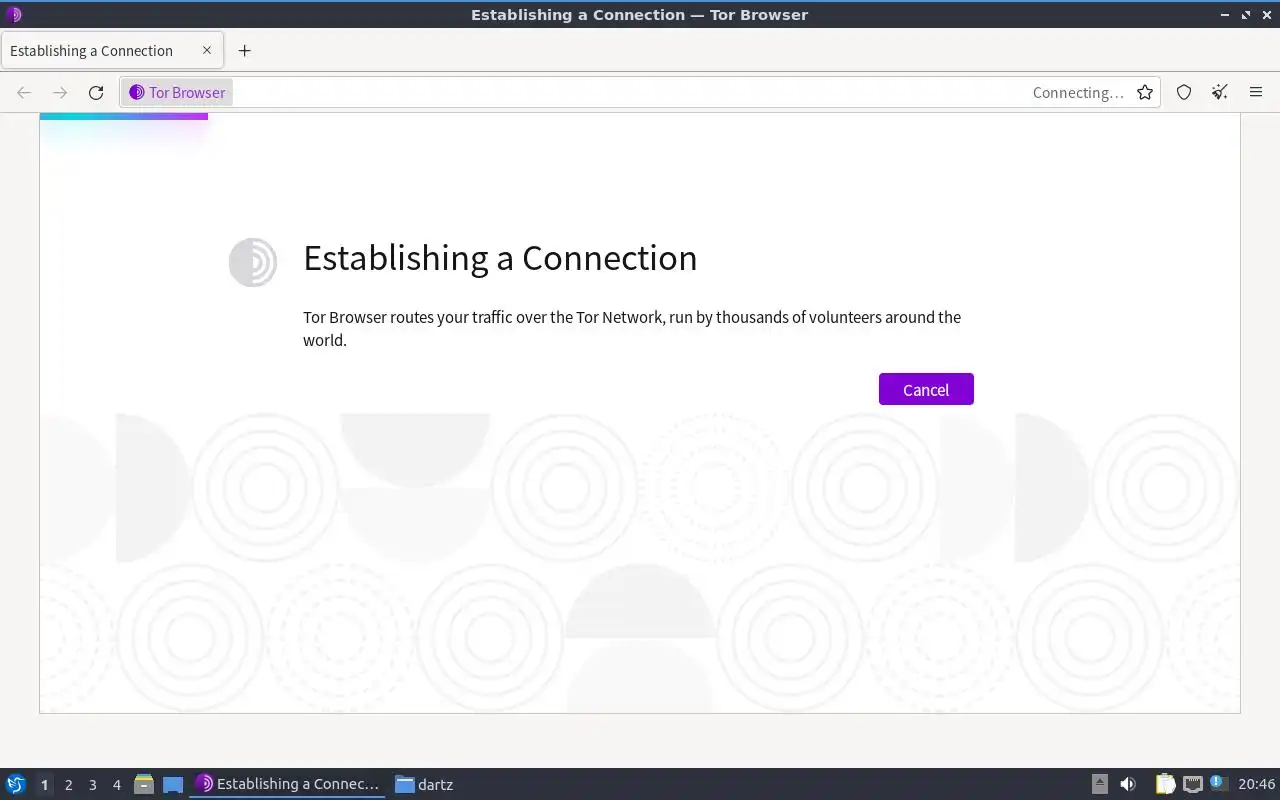This screenshot has width=1280, height=800.
Task: Select the Establishing a Connection tab
Action: tap(112, 50)
